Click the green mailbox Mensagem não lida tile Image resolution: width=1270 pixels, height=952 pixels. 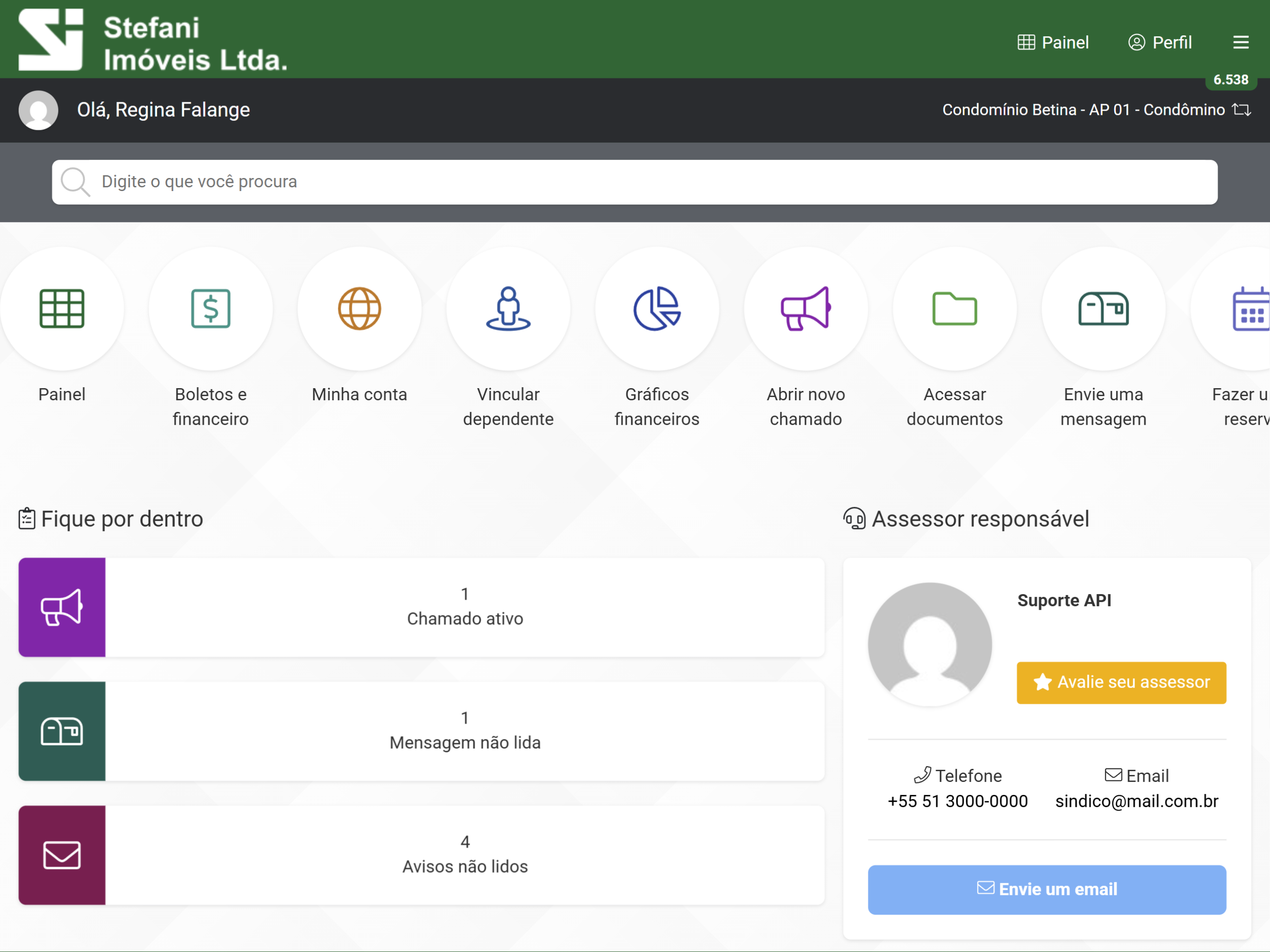tap(62, 731)
